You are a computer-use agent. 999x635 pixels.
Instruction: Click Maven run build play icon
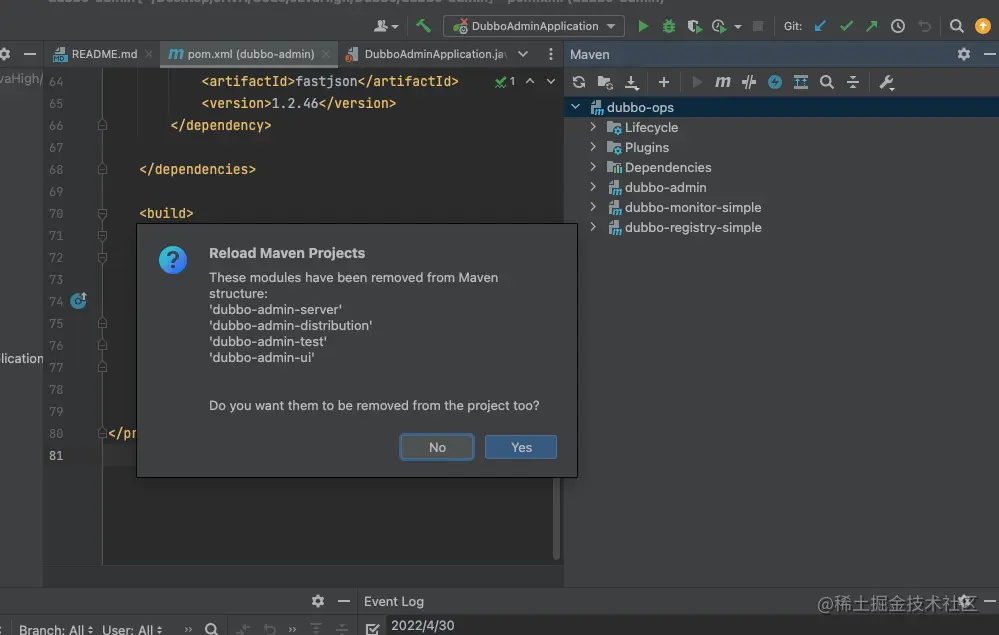coord(697,82)
